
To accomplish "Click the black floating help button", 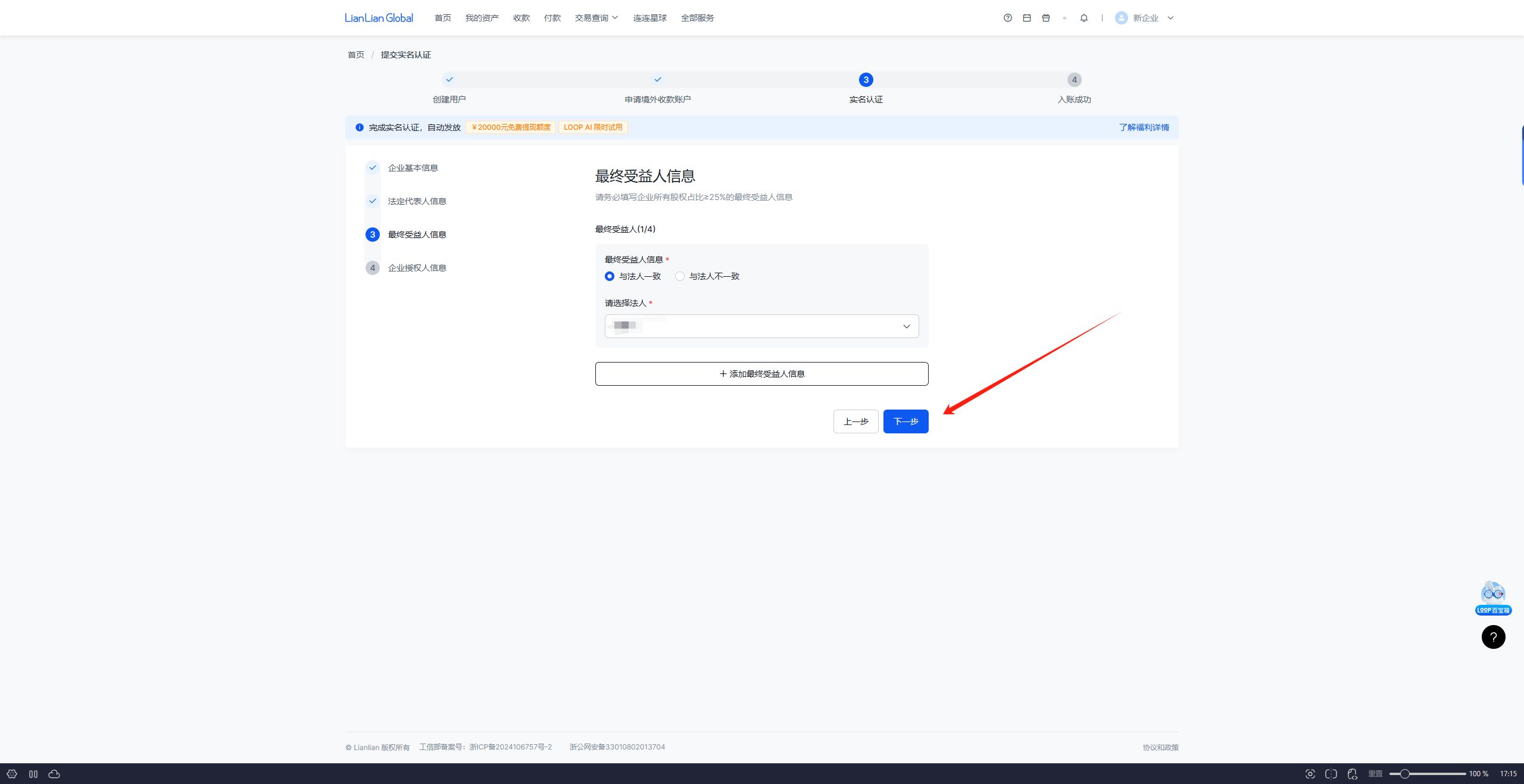I will (1493, 637).
